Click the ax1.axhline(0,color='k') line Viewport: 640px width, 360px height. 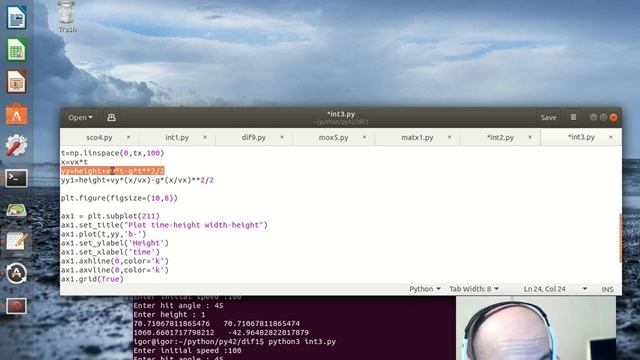click(115, 261)
